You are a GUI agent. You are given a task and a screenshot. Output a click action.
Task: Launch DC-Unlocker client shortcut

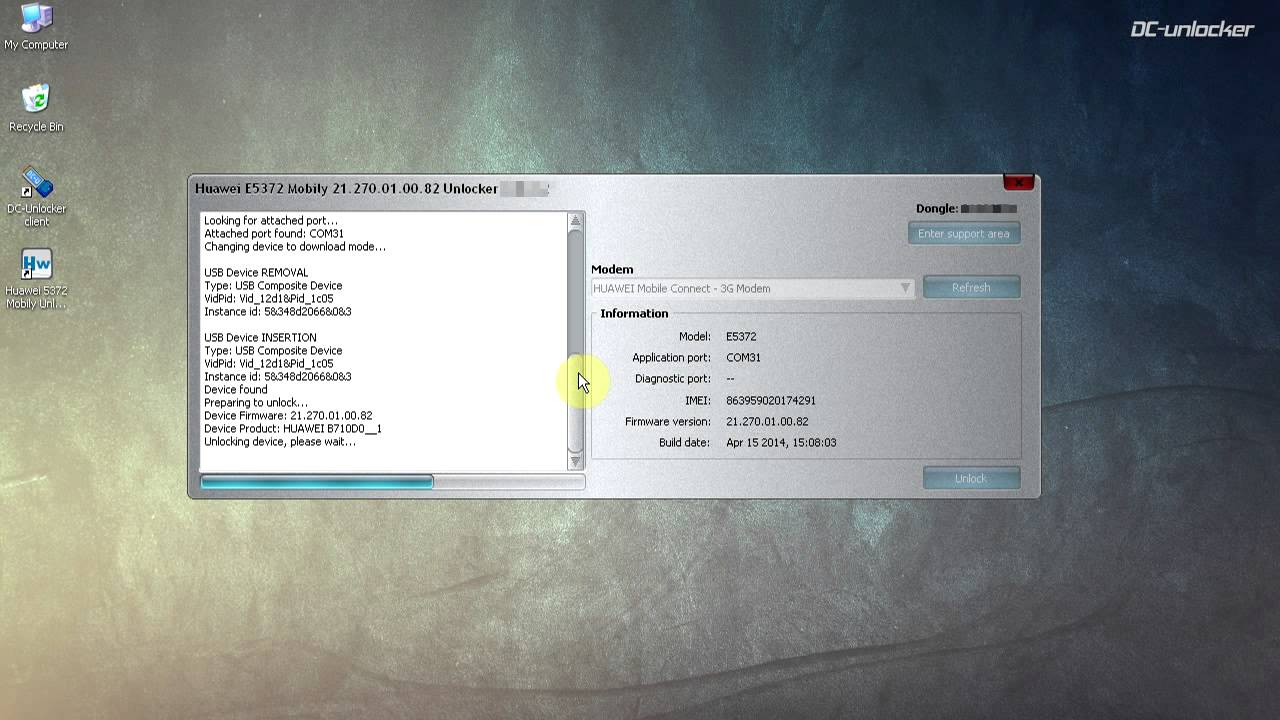[x=36, y=196]
